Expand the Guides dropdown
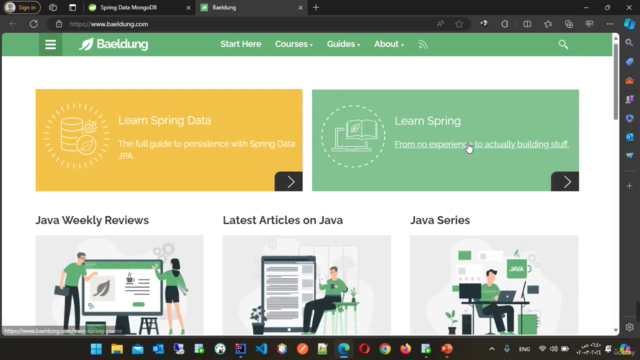Screen dimensions: 640x360 point(343,44)
